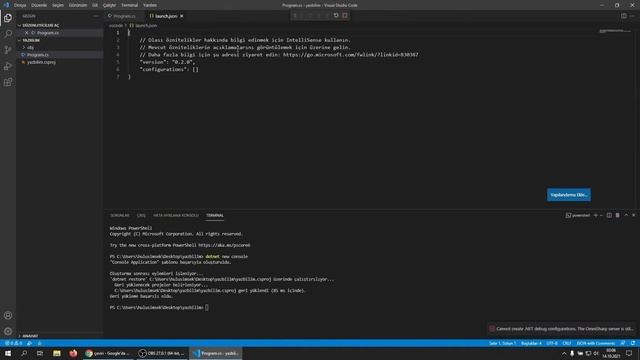Select the TERMINAL panel tab
The width and height of the screenshot is (640, 360).
(215, 215)
